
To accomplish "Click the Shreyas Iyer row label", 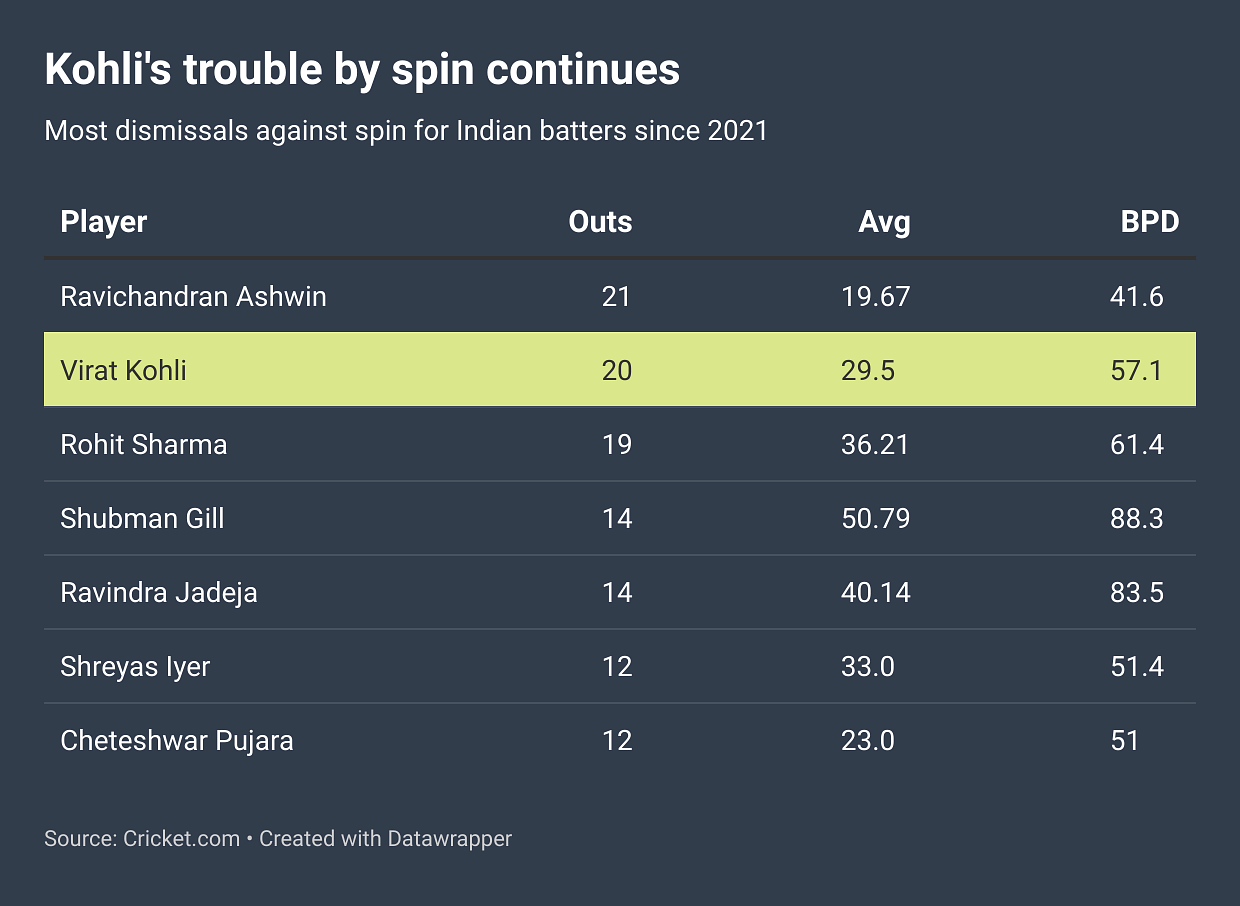I will pyautogui.click(x=135, y=666).
